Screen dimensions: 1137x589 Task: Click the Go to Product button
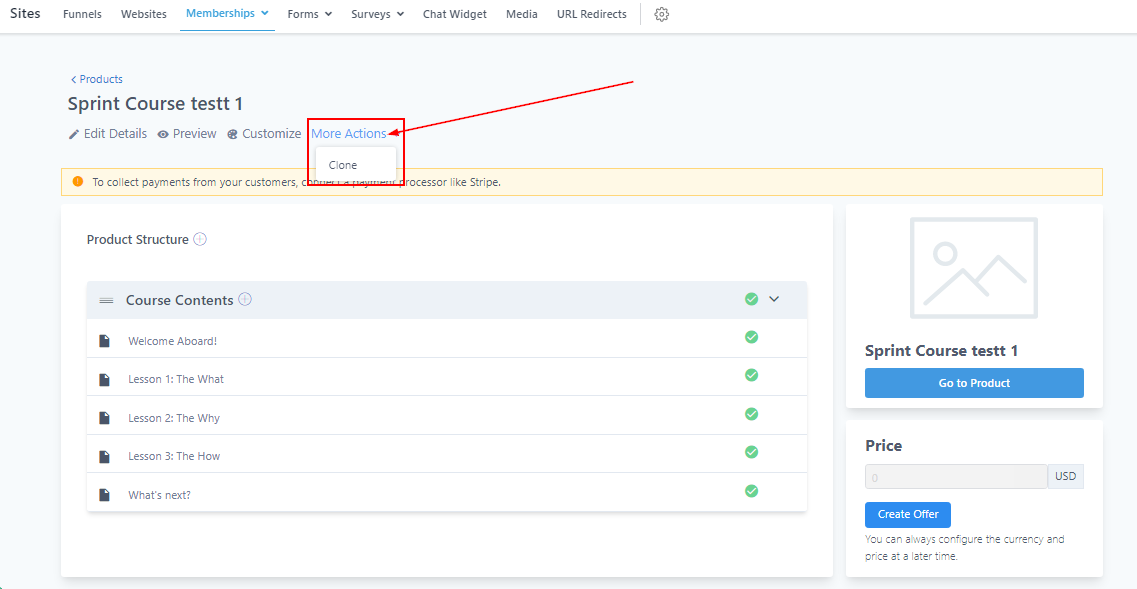tap(973, 383)
